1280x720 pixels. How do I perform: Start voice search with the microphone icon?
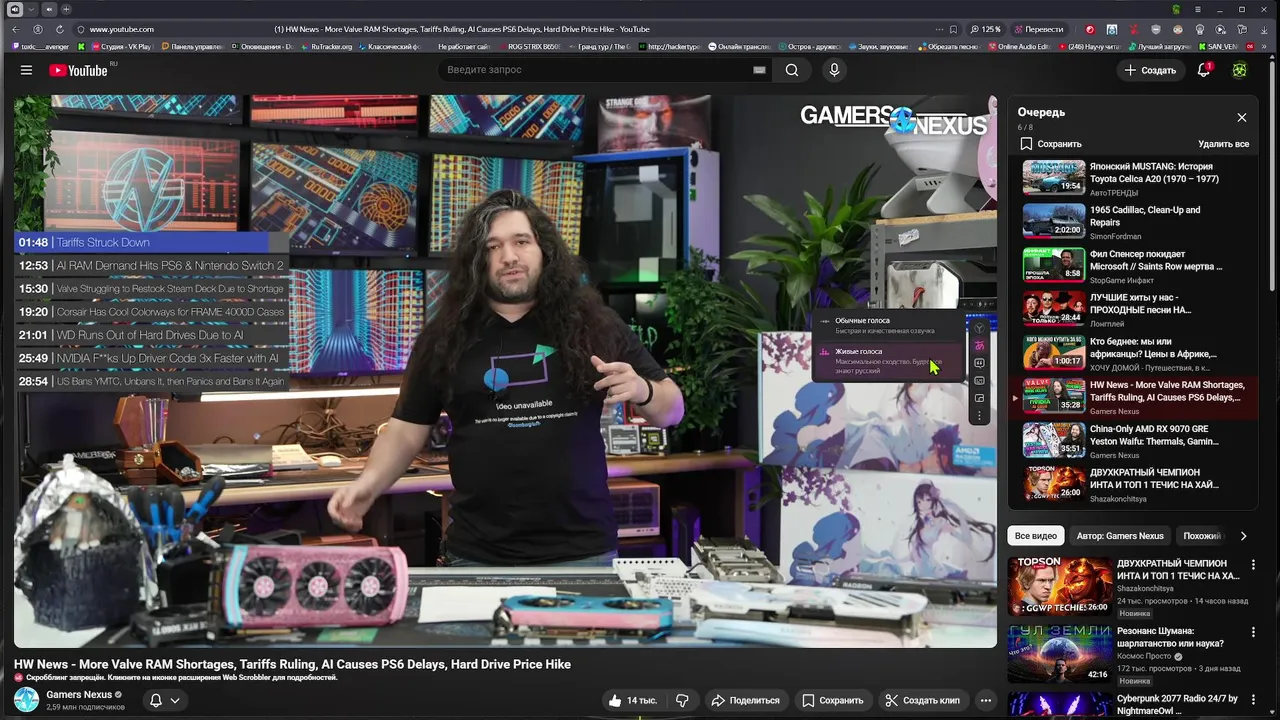pos(834,70)
